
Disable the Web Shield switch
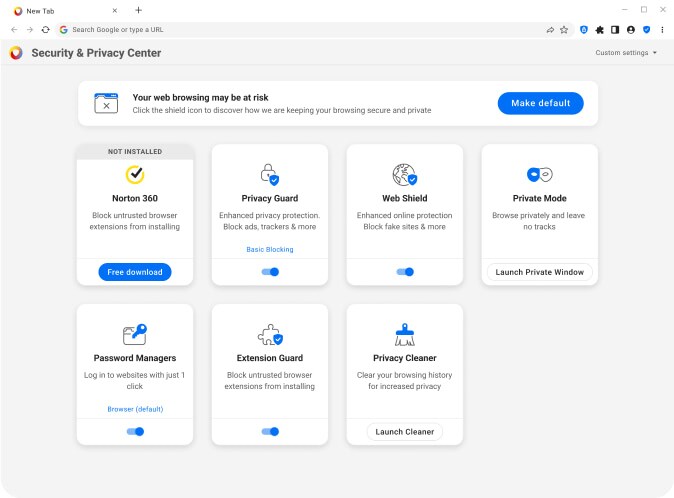click(x=405, y=272)
